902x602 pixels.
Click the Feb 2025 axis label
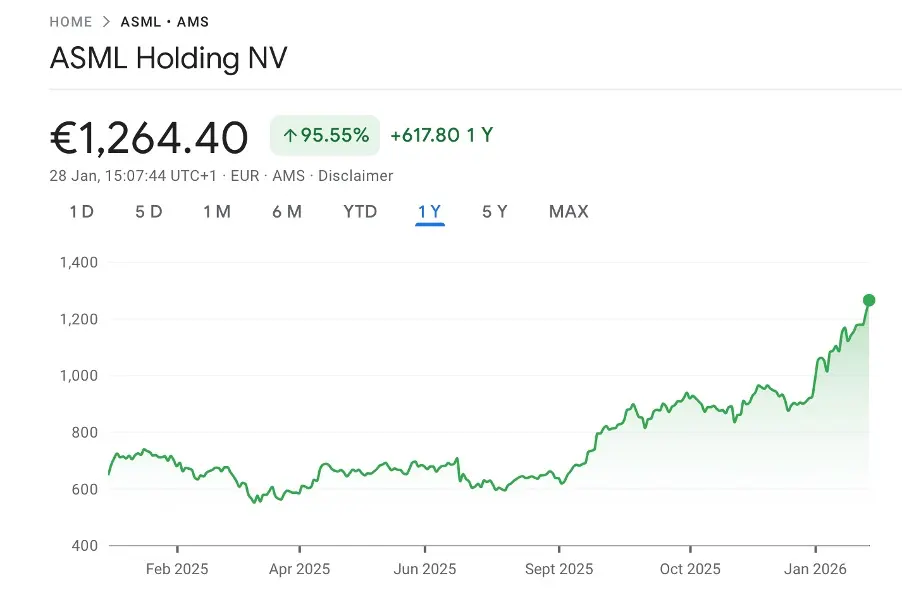point(177,569)
